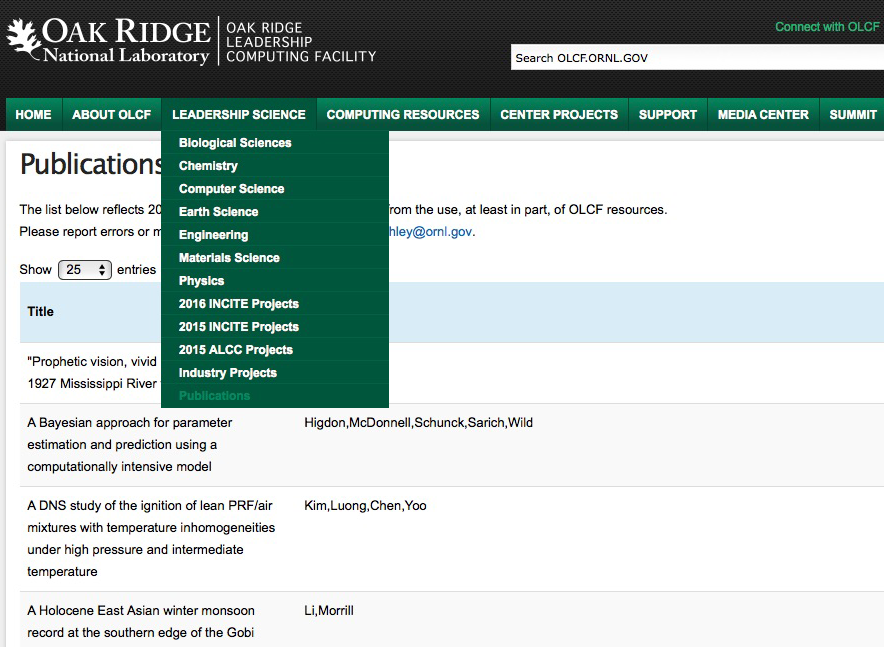The height and width of the screenshot is (647, 884).
Task: Open the entries-per-page dropdown showing 25
Action: click(x=85, y=270)
